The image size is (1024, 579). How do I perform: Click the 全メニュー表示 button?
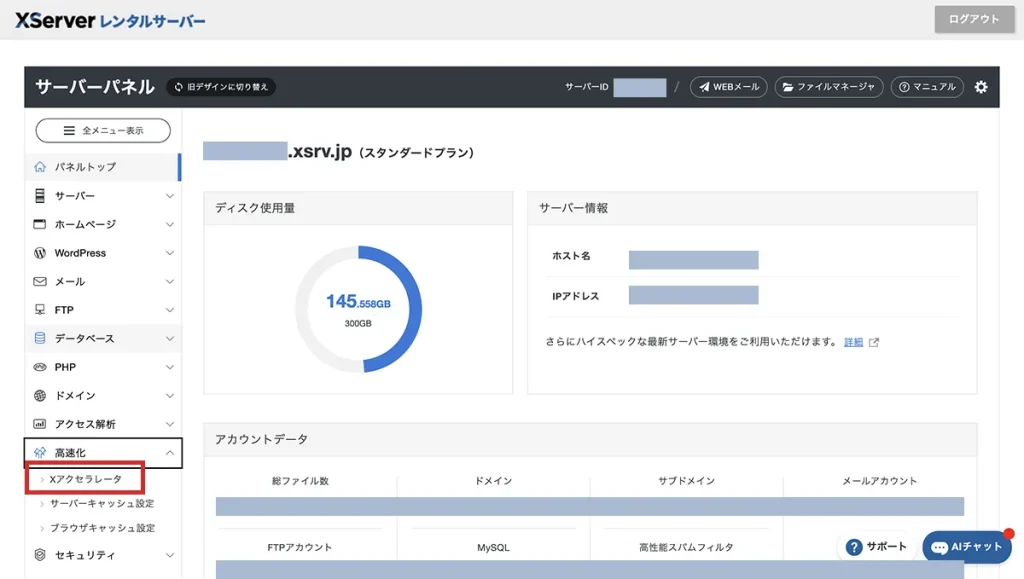pyautogui.click(x=103, y=130)
